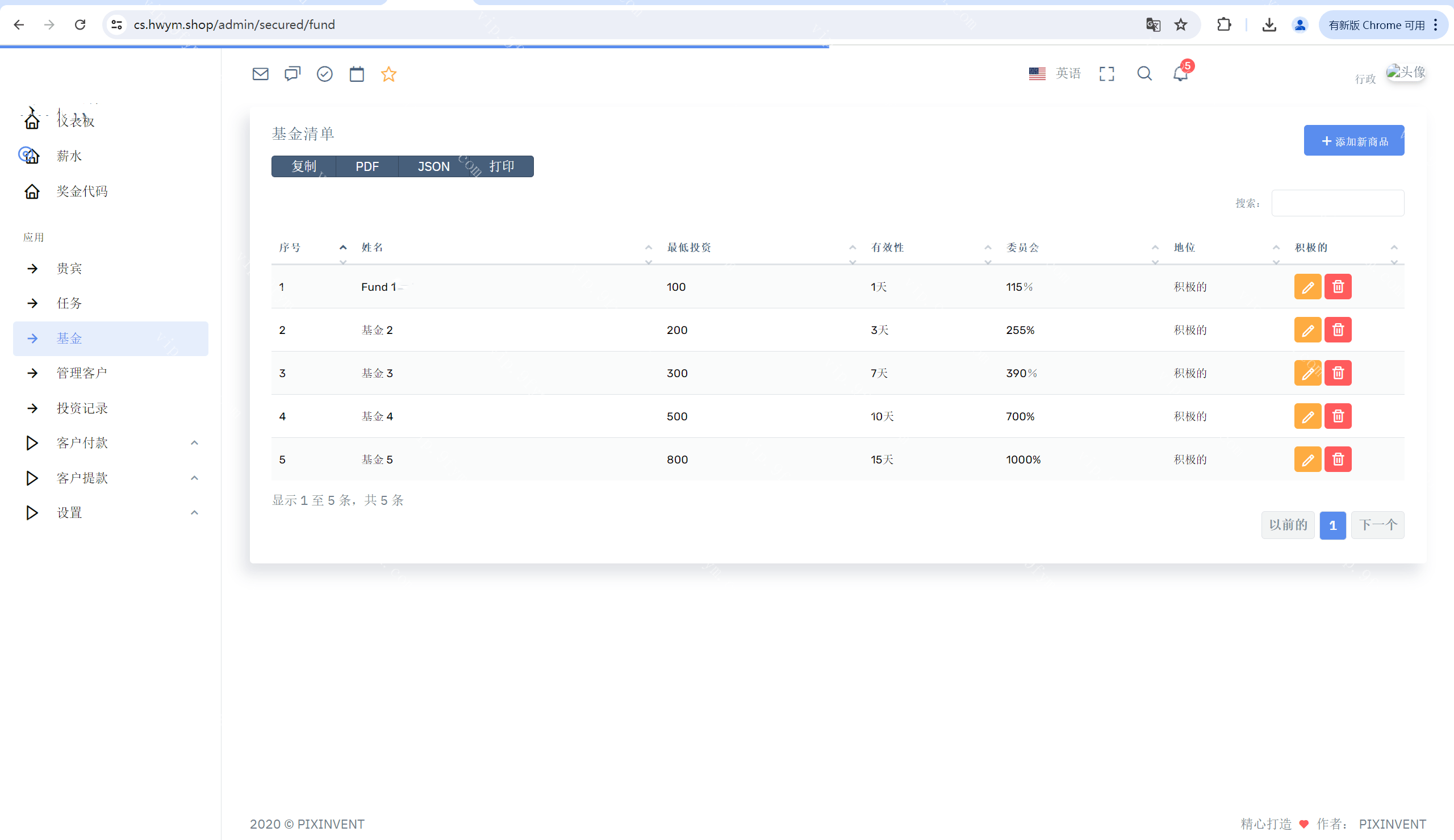This screenshot has width=1454, height=840.
Task: Click the 添加新商品 button
Action: pyautogui.click(x=1353, y=141)
